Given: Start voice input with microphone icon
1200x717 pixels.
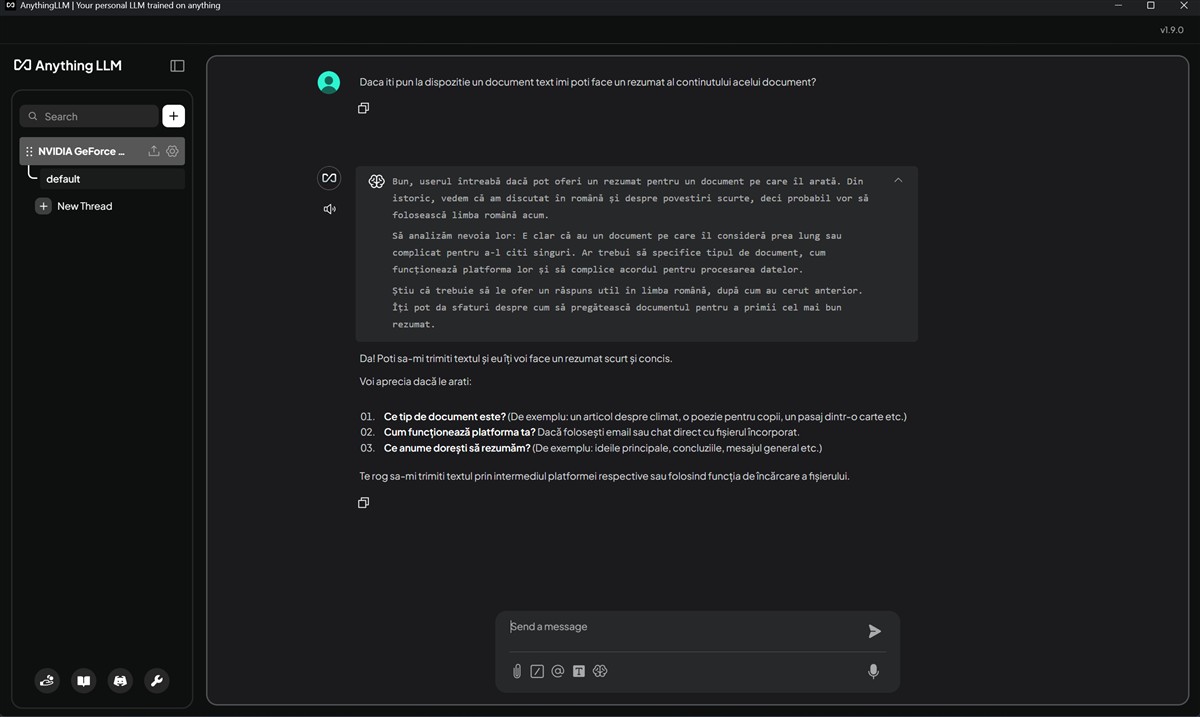Looking at the screenshot, I should 873,672.
